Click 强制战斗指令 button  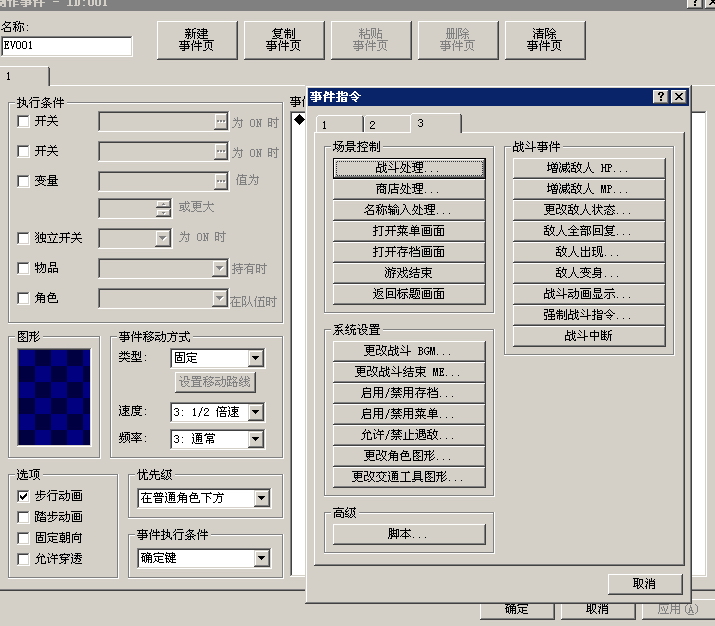coord(589,315)
